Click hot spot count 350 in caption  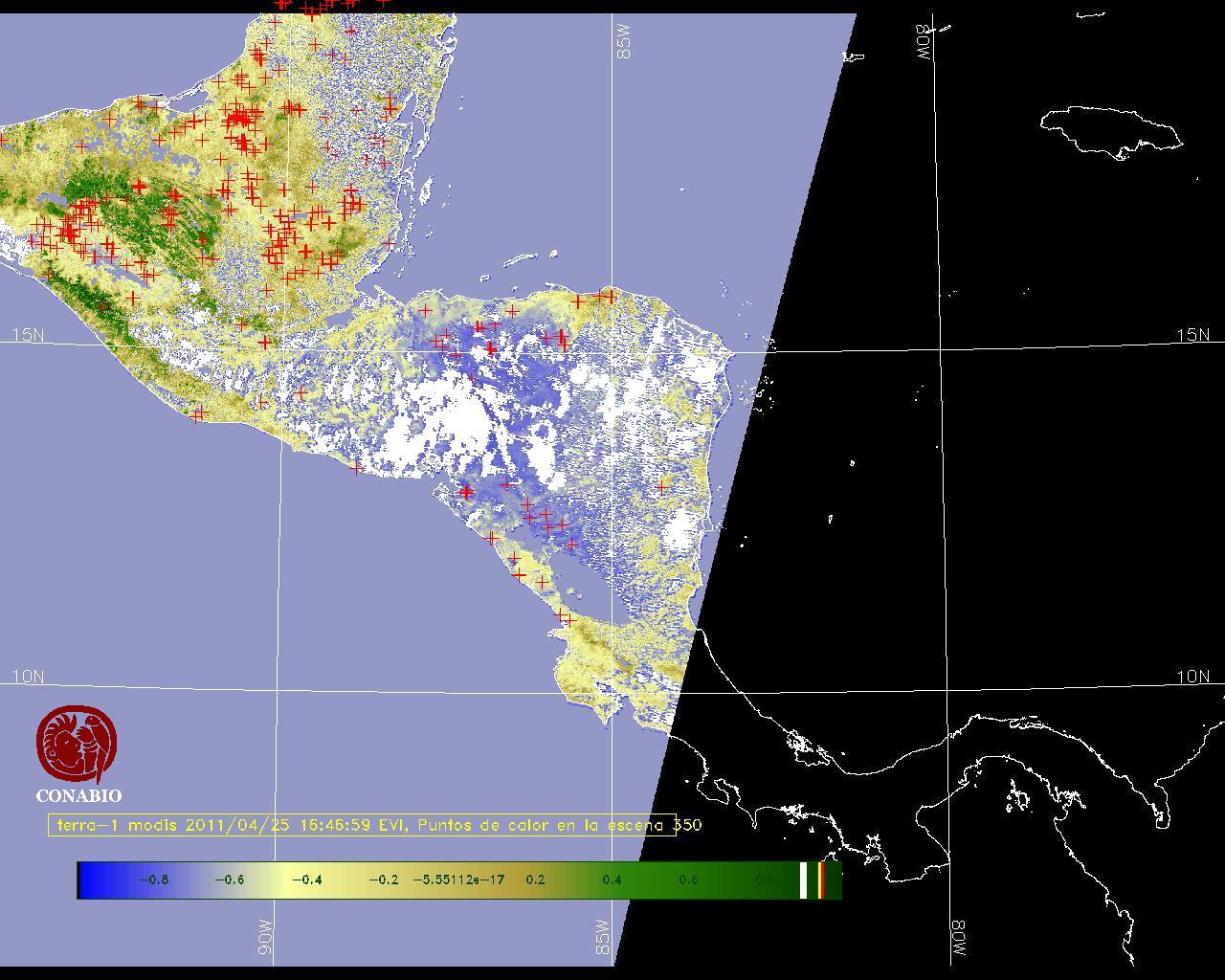[688, 825]
